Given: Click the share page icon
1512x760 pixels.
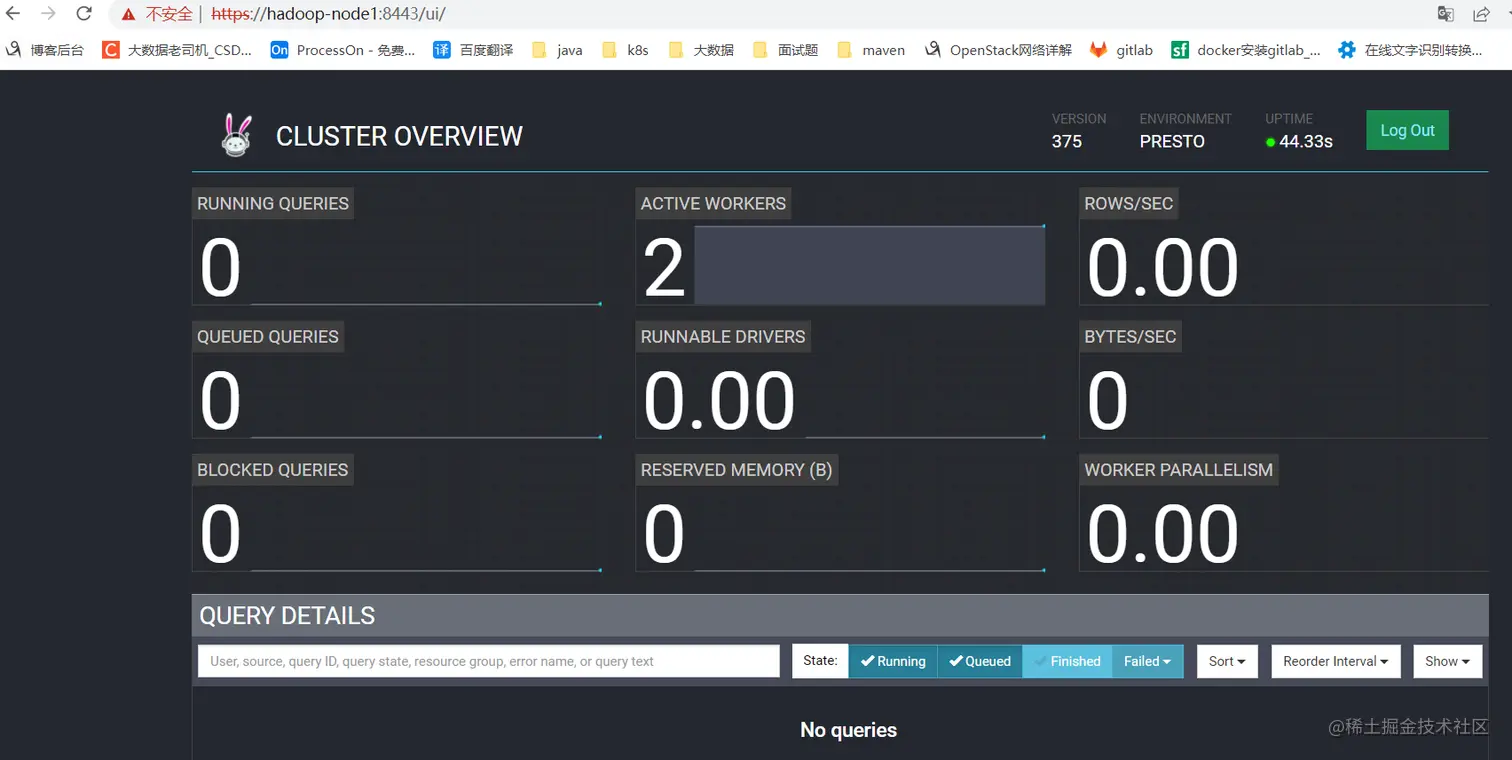Looking at the screenshot, I should pos(1482,14).
